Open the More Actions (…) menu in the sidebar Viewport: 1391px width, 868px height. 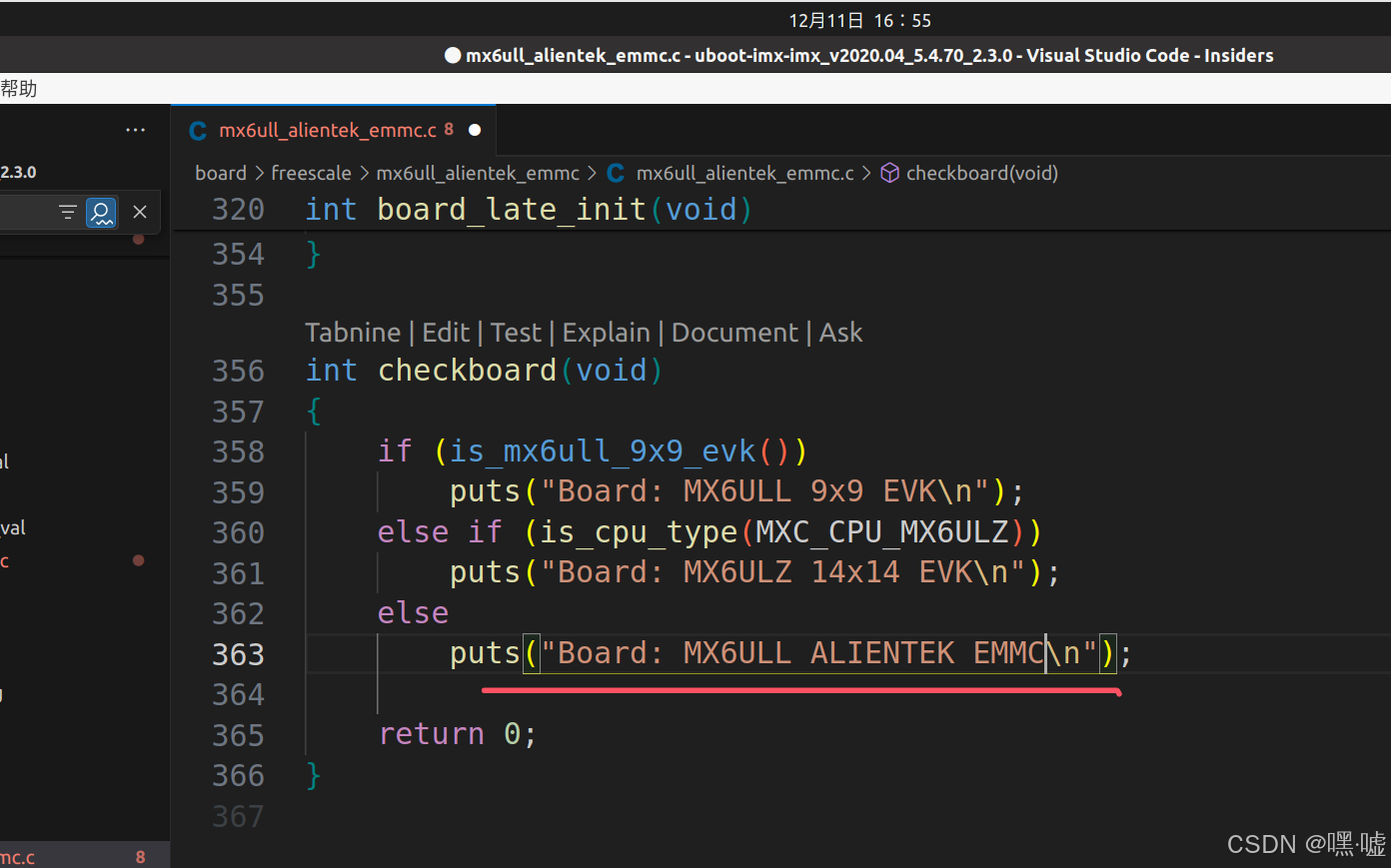click(x=135, y=129)
